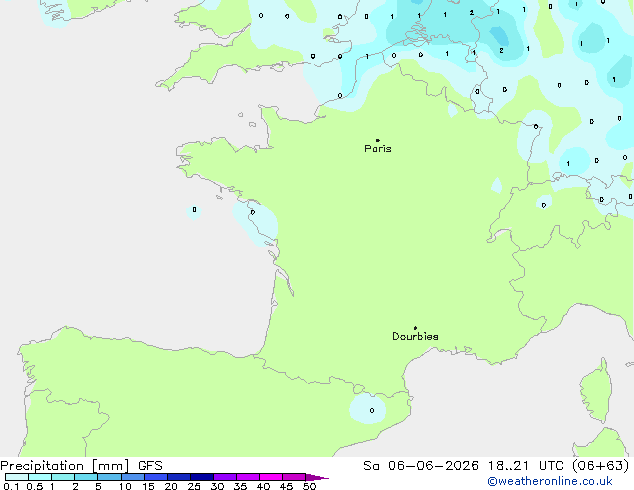Click the over-50 mm legend arrow tip
This screenshot has width=634, height=490.
pos(317,477)
